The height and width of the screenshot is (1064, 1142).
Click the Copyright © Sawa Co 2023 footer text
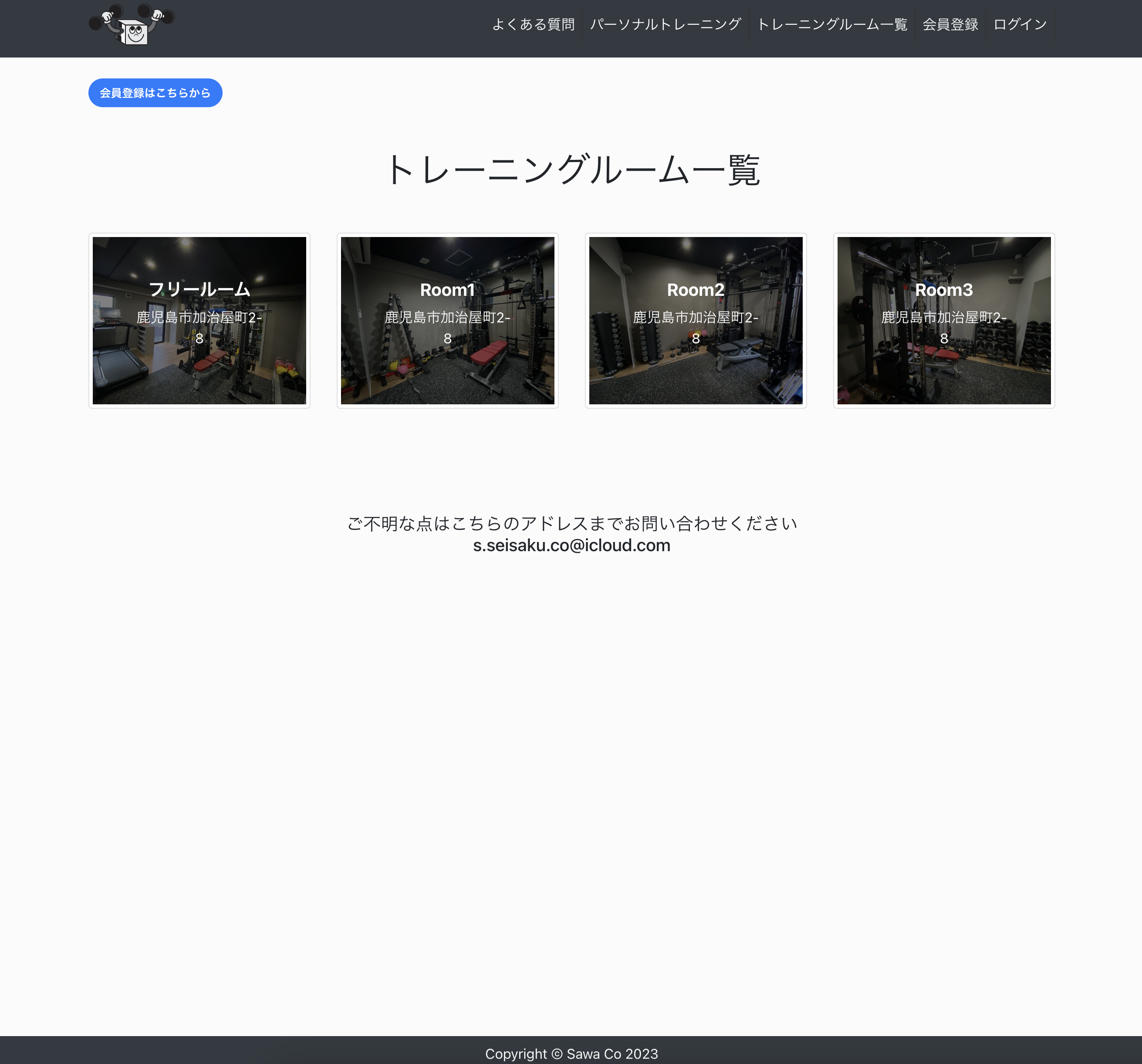click(571, 1054)
